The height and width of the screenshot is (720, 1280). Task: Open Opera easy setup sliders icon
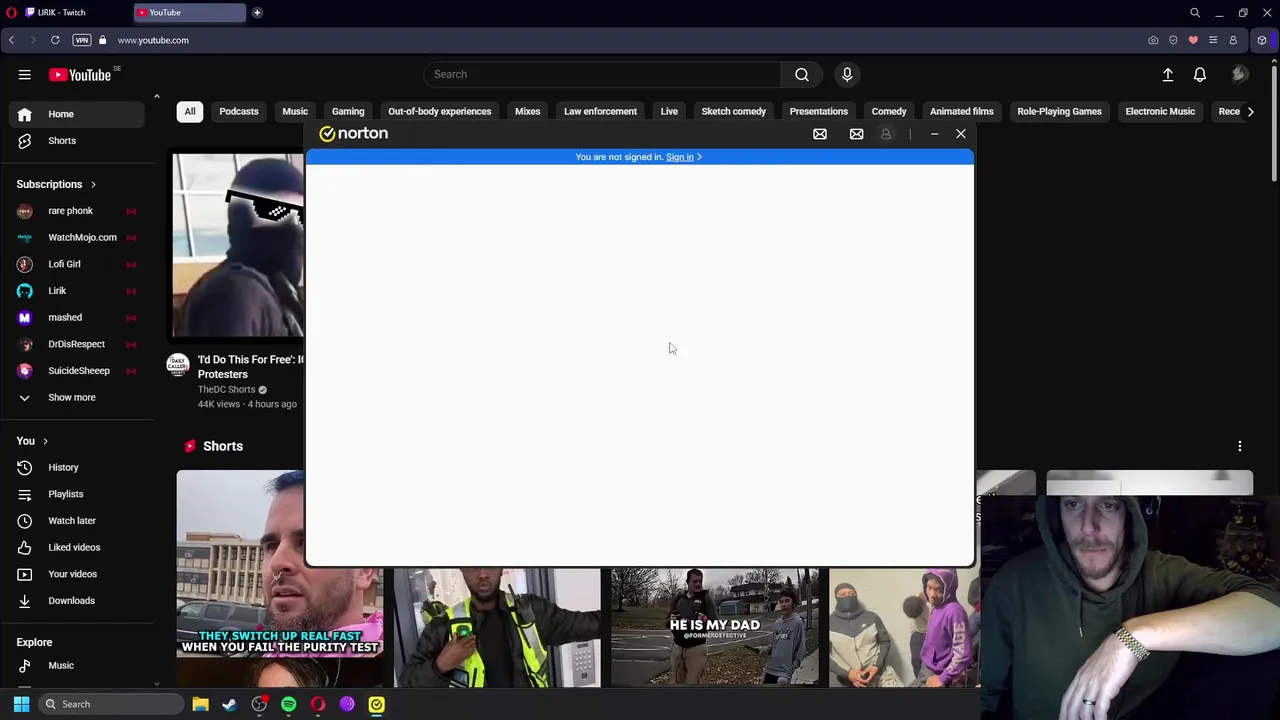point(1213,40)
